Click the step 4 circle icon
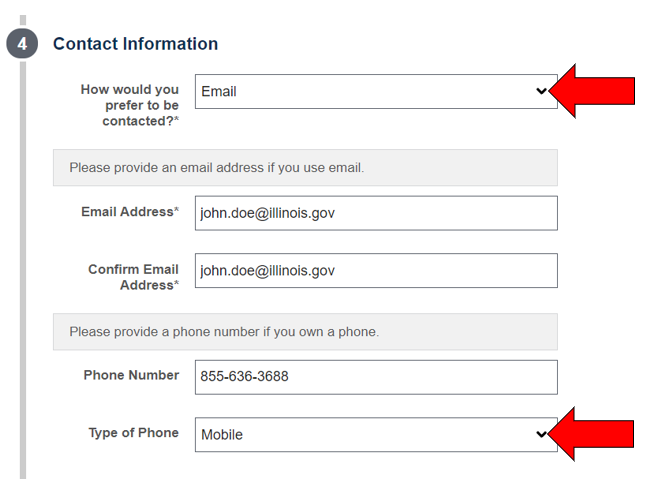Viewport: 652px width, 495px height. (22, 43)
